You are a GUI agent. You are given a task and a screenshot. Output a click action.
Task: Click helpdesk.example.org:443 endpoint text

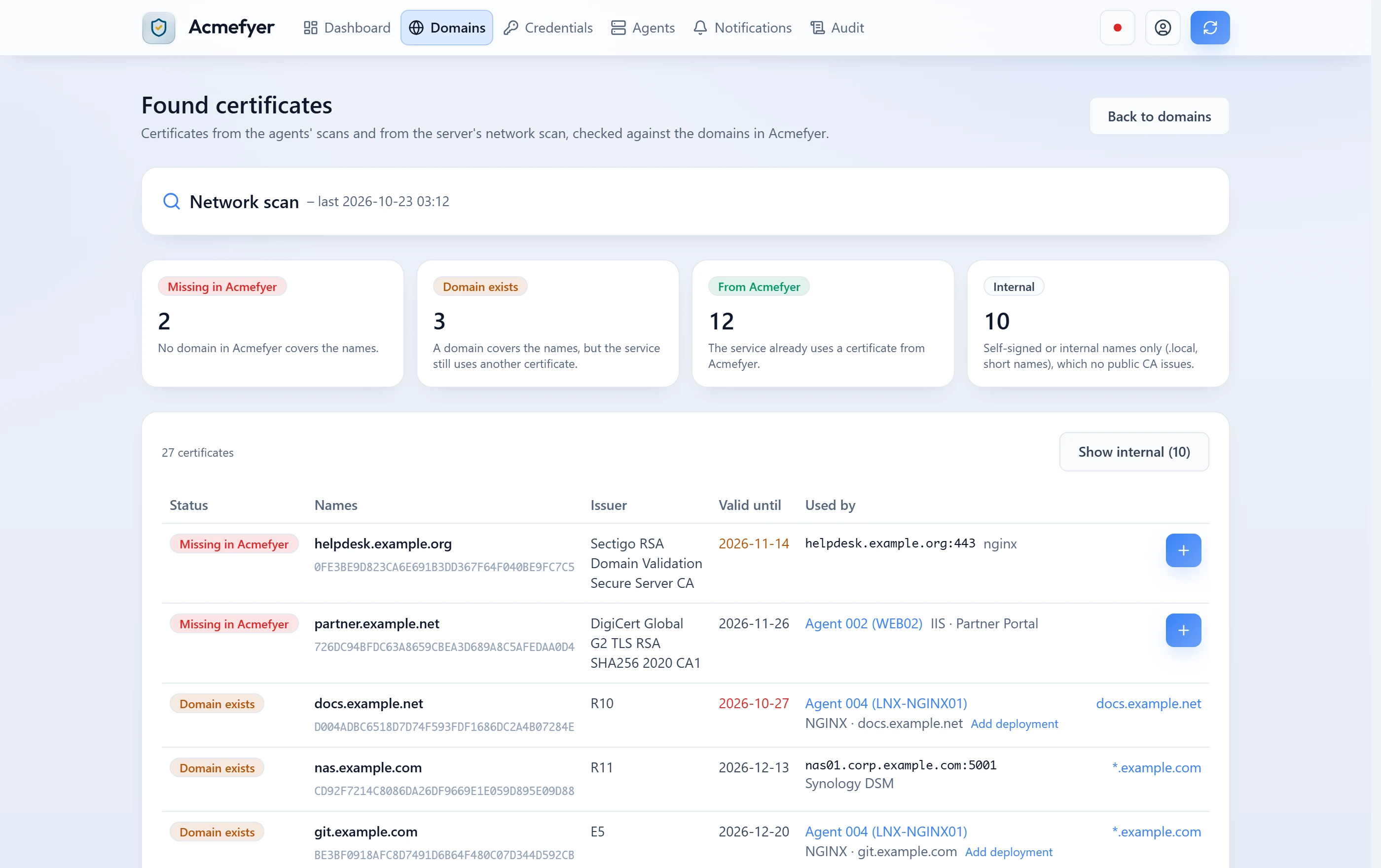889,543
